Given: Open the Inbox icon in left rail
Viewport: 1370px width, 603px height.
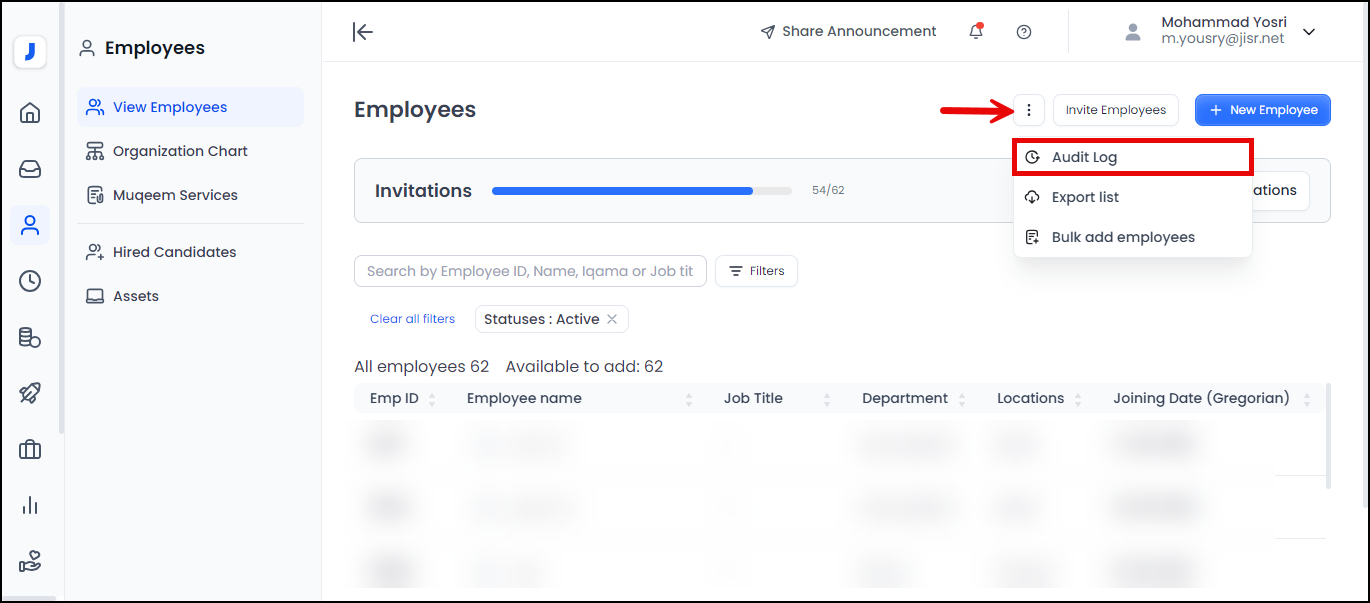Looking at the screenshot, I should tap(30, 169).
